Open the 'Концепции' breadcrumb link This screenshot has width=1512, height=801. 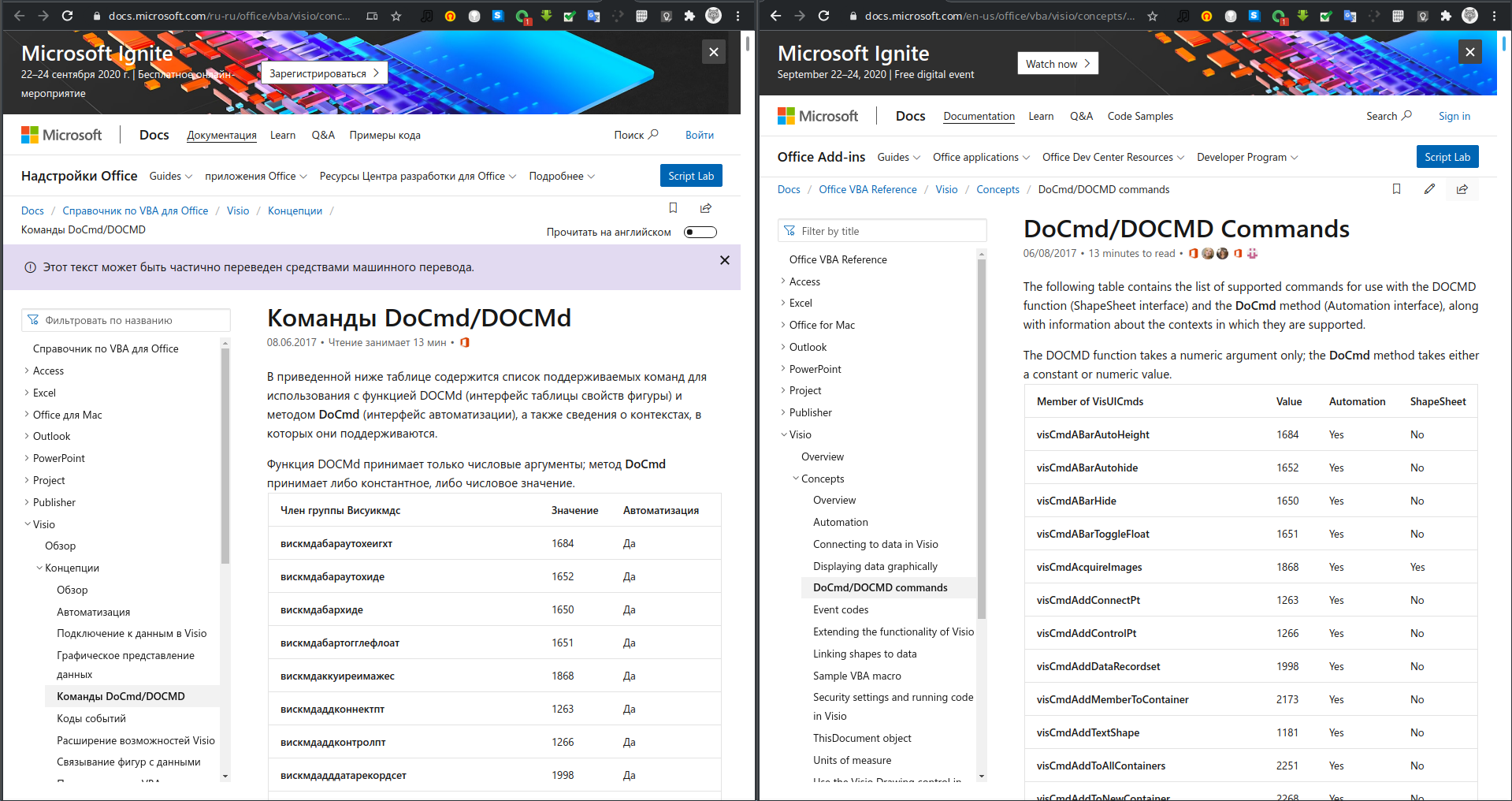coord(295,210)
